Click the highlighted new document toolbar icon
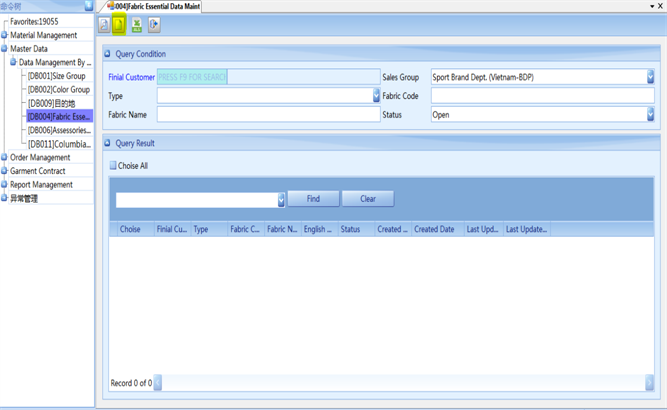The image size is (667, 410). coord(120,25)
